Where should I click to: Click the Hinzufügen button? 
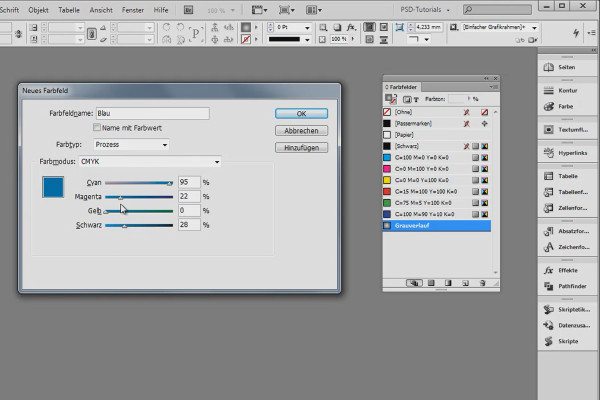point(302,148)
